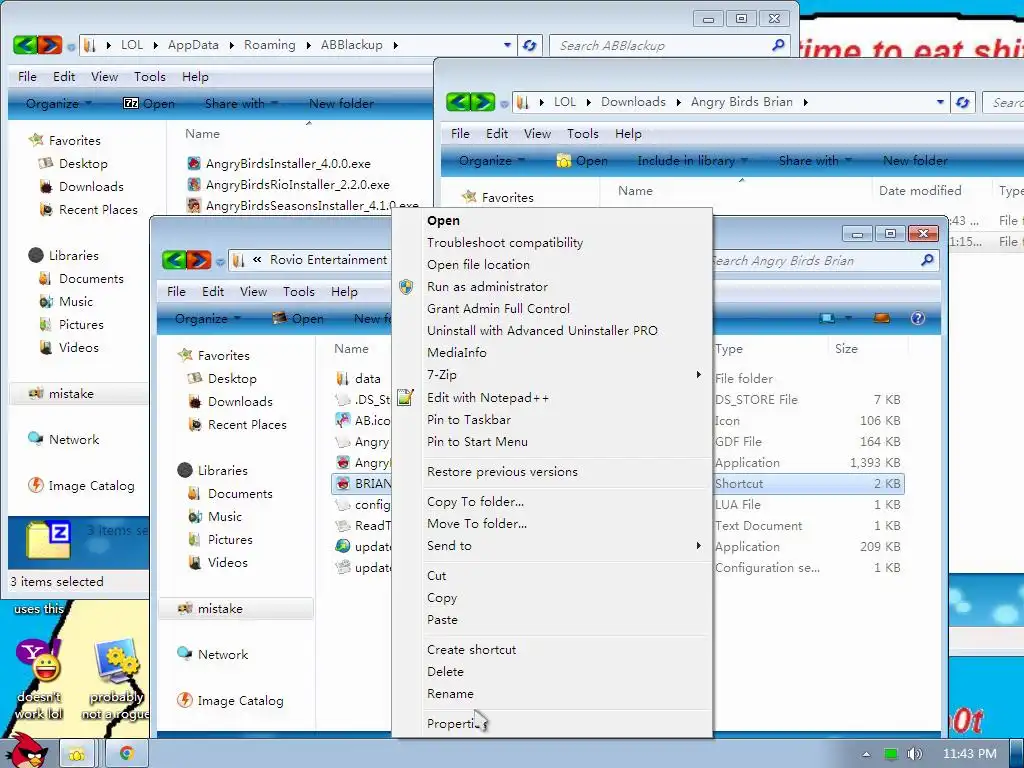Open recent pages dropdown in Rovio window

[x=220, y=261]
